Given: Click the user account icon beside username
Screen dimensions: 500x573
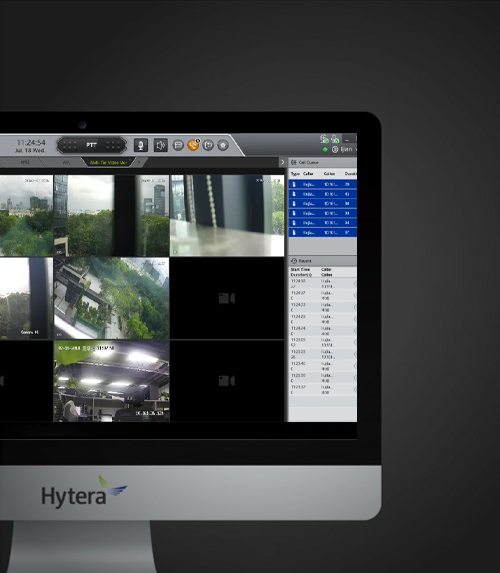Looking at the screenshot, I should pos(335,149).
